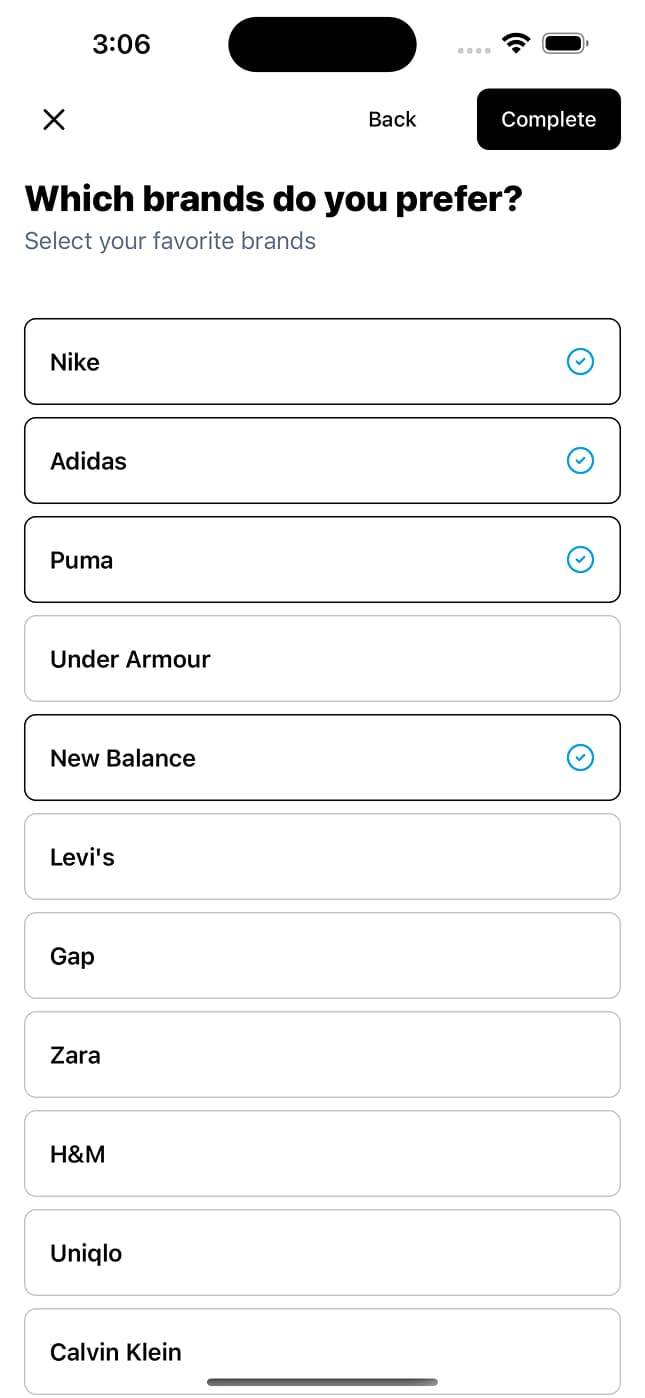This screenshot has height=1398, width=645.
Task: Pick H&M from the brand list
Action: click(322, 1154)
